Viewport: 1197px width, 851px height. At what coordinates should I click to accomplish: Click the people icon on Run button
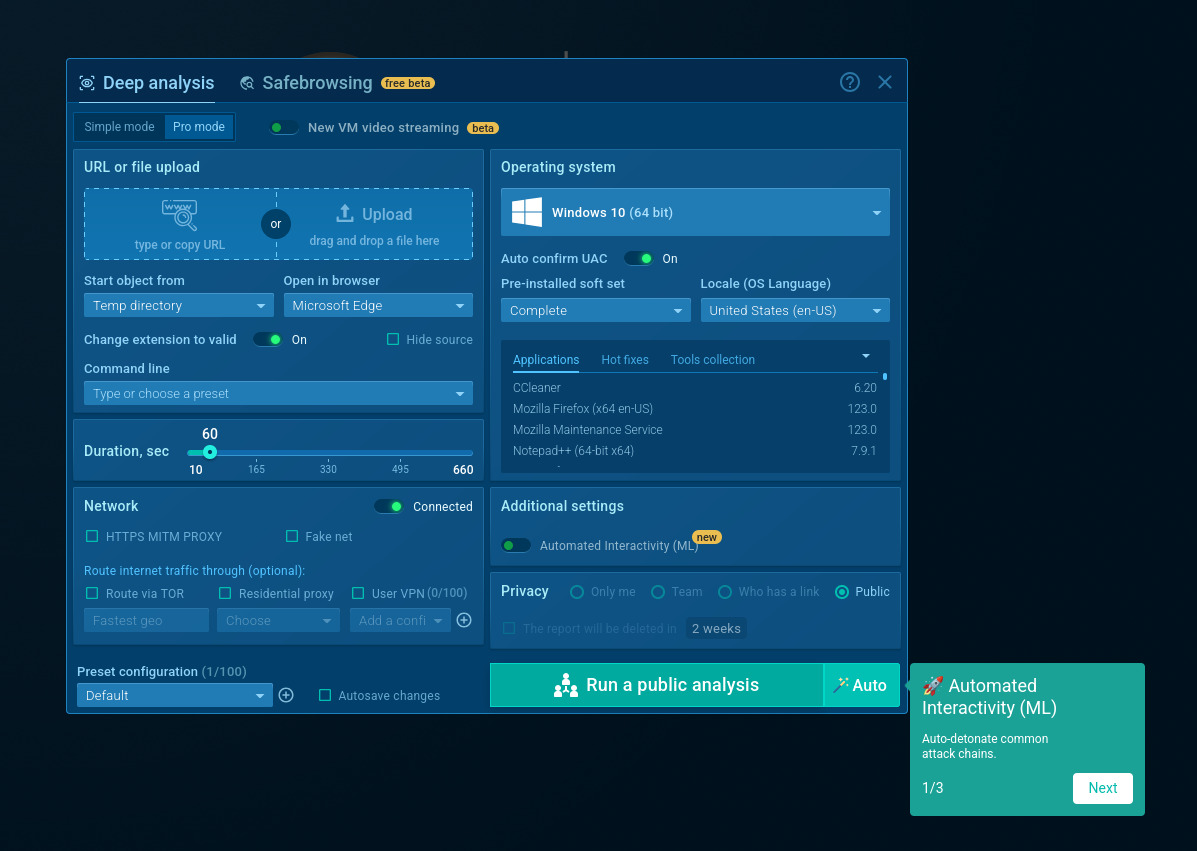[566, 685]
